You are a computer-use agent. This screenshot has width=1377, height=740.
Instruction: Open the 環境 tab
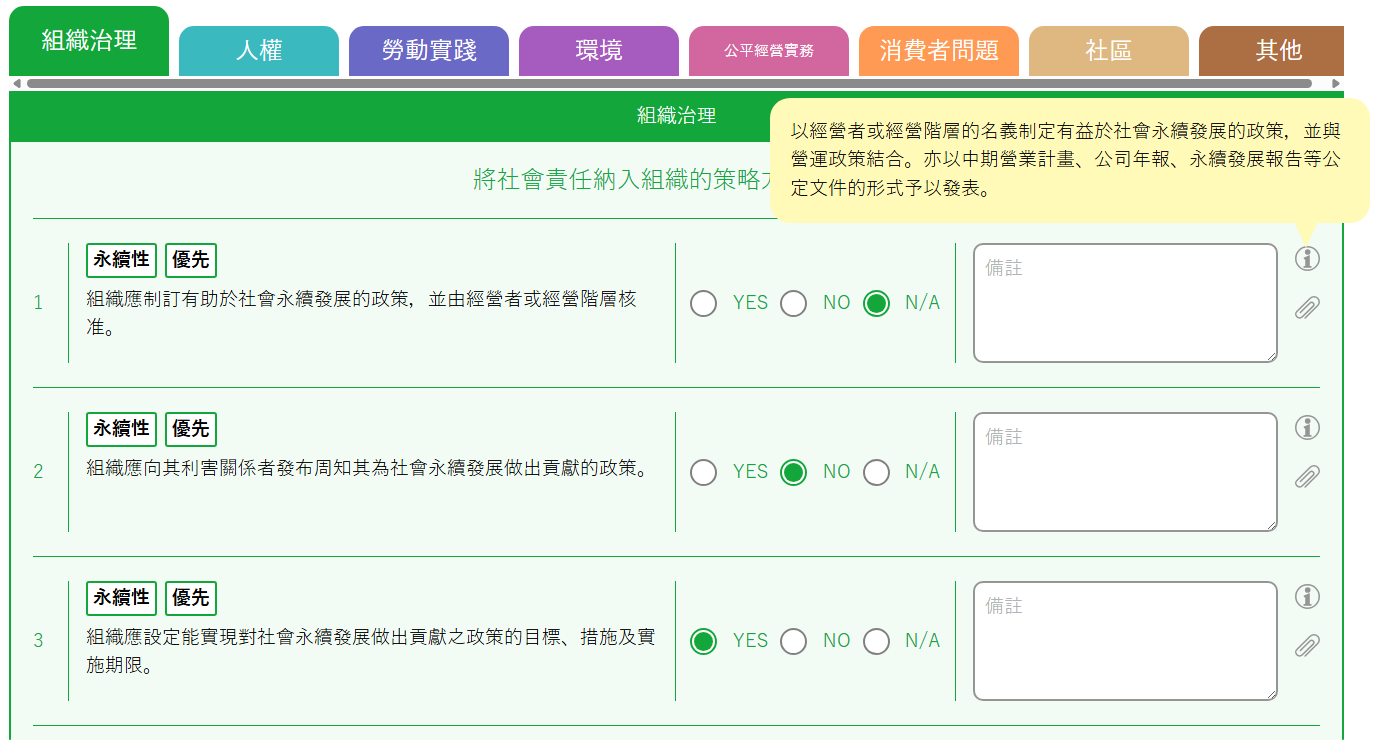pos(599,51)
